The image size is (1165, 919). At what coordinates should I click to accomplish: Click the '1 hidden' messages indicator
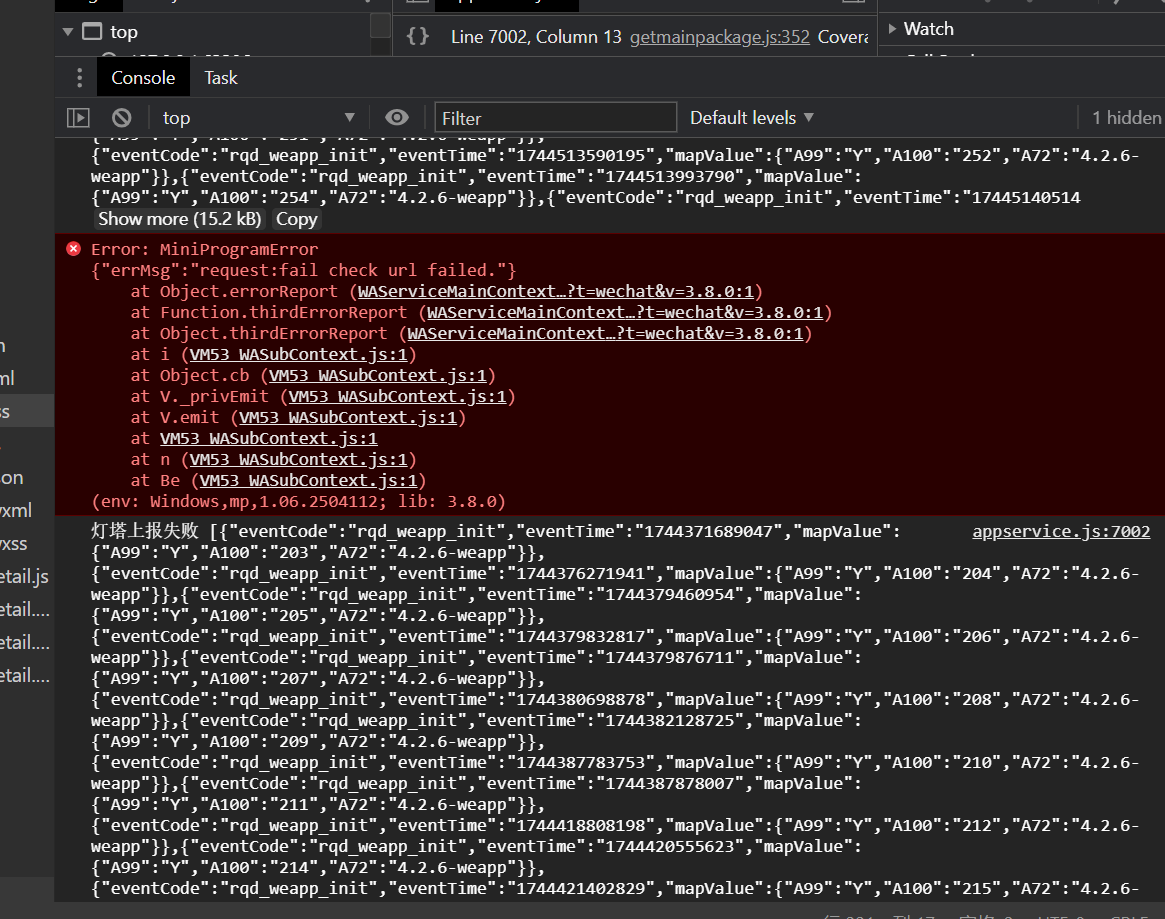[x=1126, y=118]
